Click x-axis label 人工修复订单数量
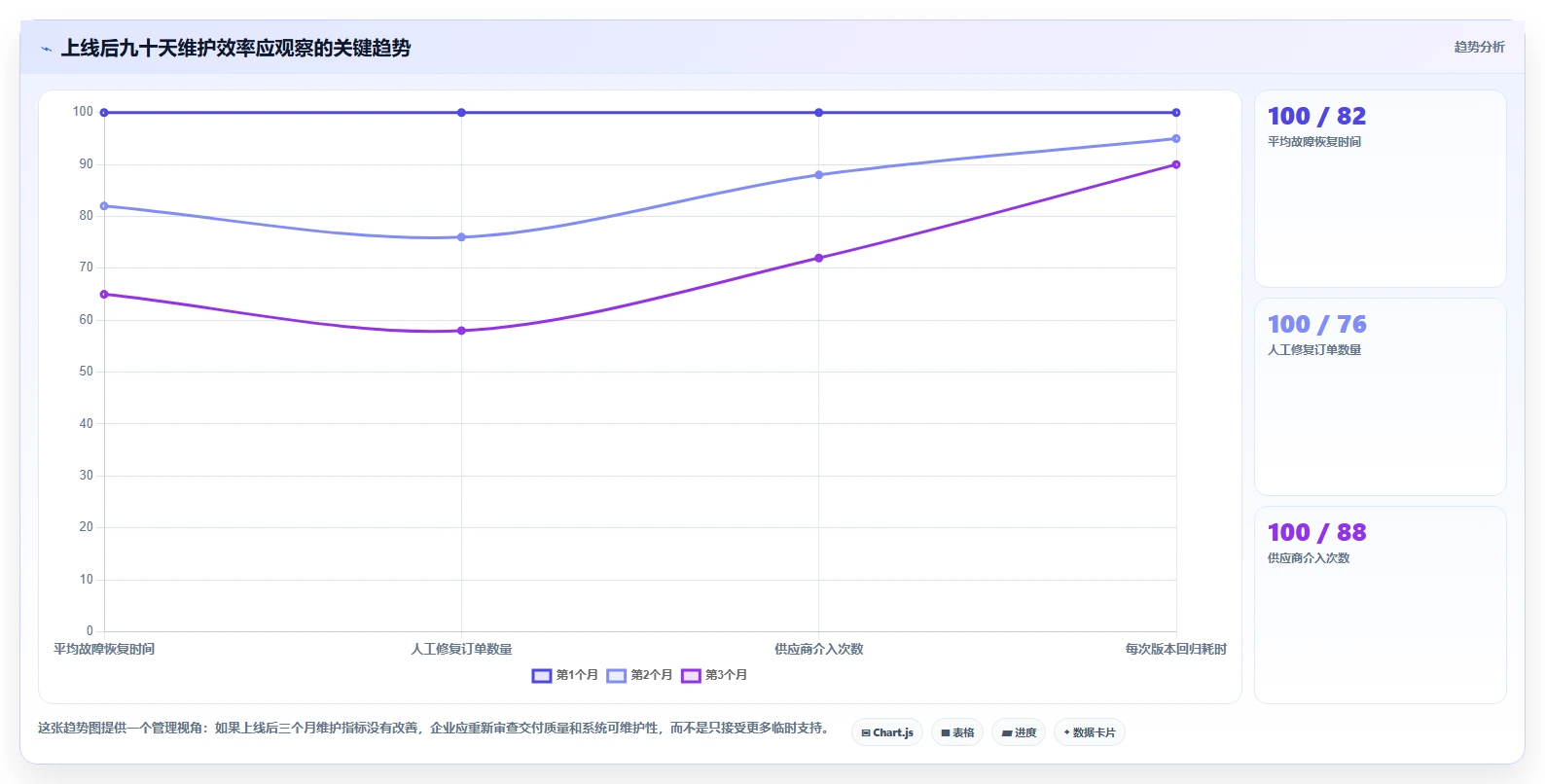 click(x=461, y=649)
